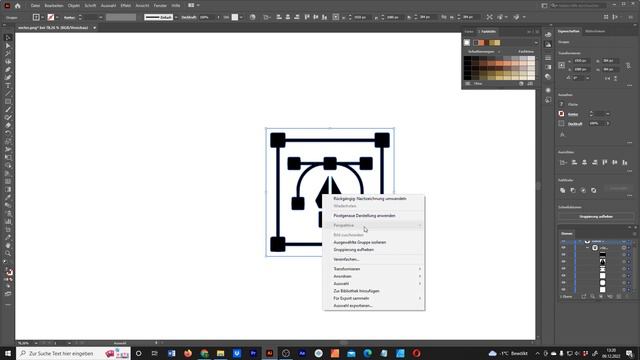Open Premiere Pro from the taskbar

pyautogui.click(x=253, y=353)
